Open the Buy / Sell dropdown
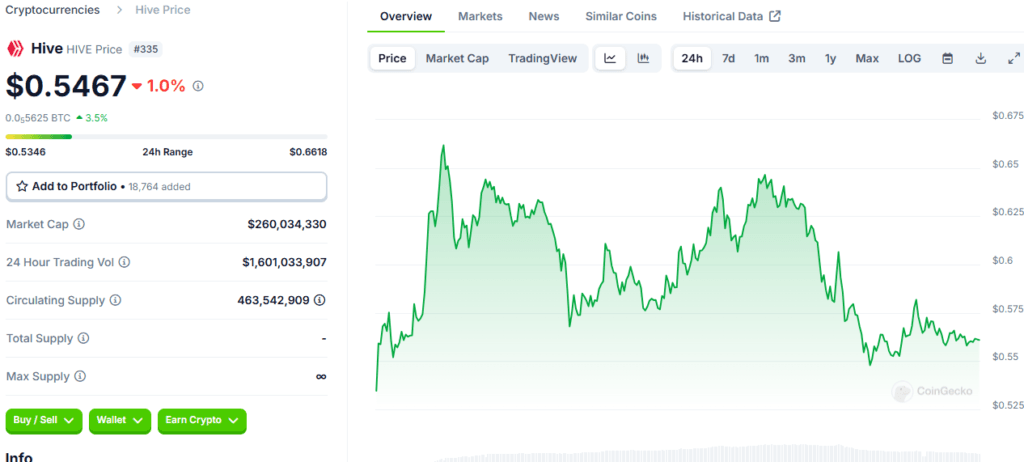 click(x=44, y=421)
